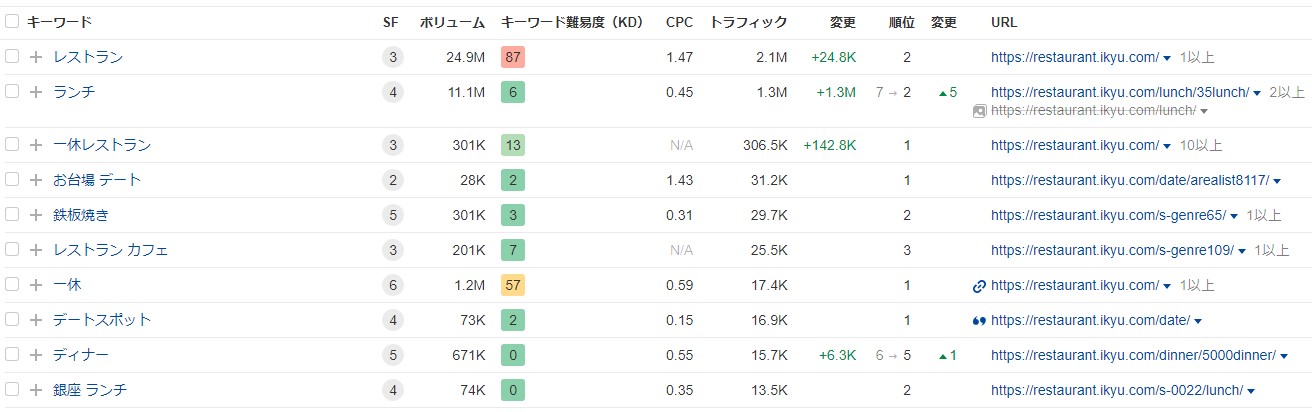Check the box for the 一休 row

[12, 284]
